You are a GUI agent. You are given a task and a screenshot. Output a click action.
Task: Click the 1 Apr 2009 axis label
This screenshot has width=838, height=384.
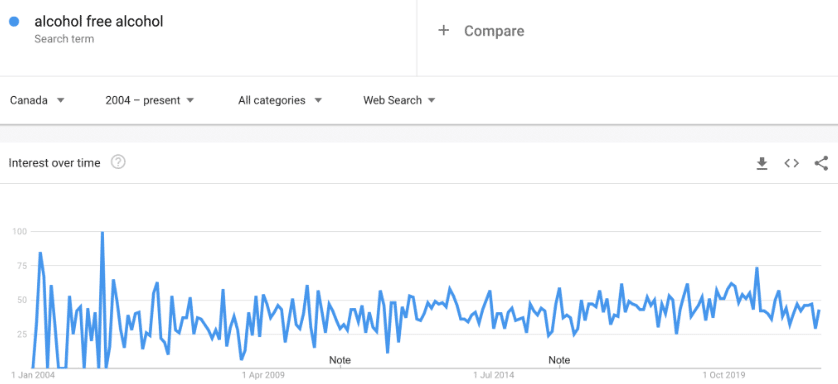pos(263,375)
